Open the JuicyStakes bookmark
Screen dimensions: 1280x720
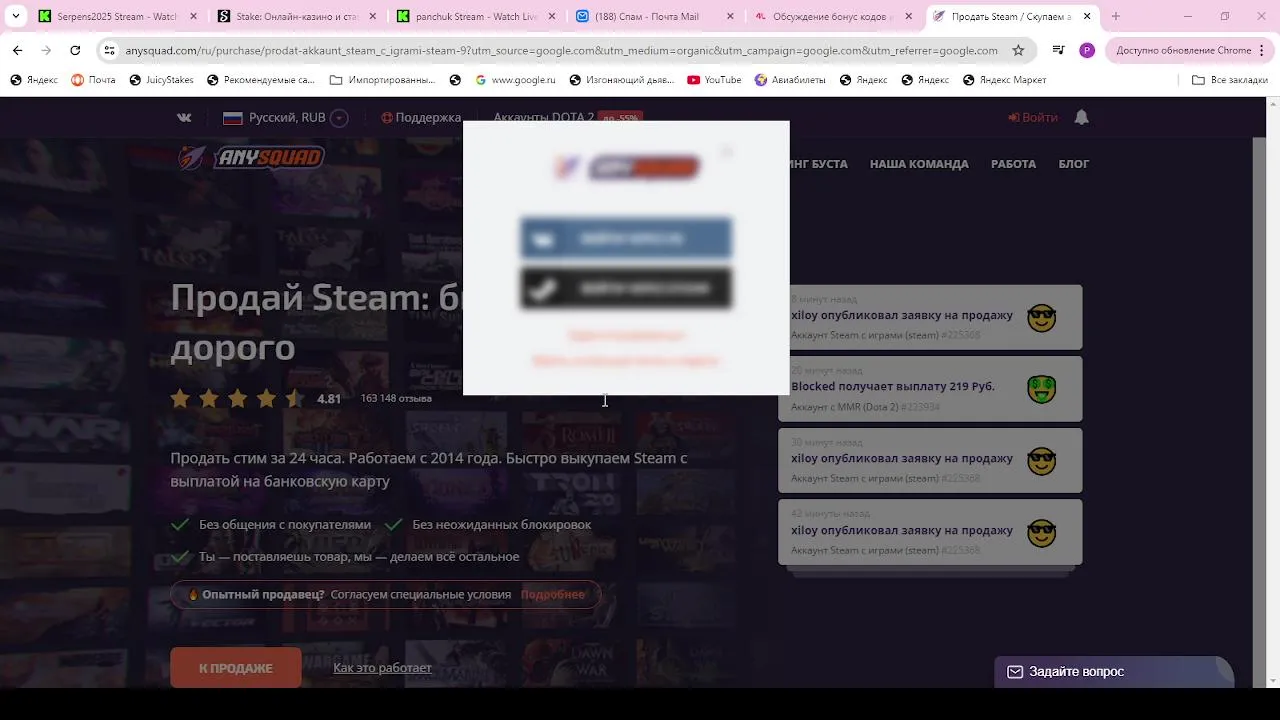click(162, 80)
